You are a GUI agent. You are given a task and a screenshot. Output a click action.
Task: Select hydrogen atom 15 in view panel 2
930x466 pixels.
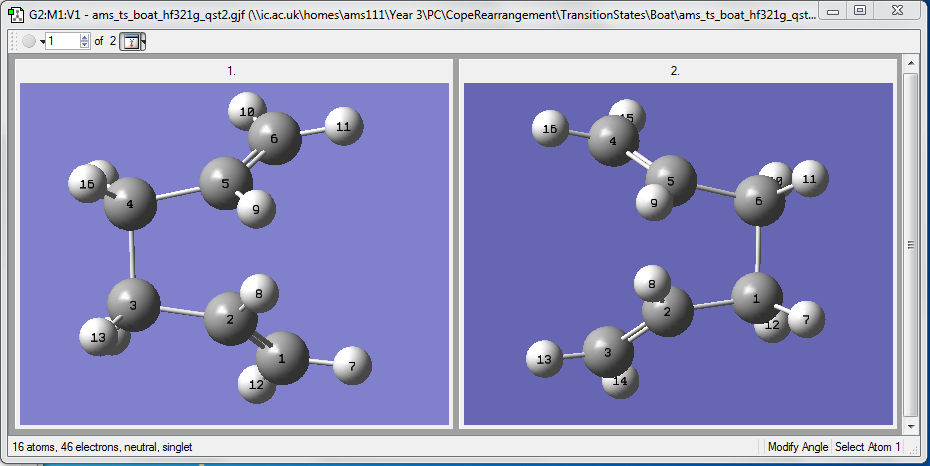628,115
